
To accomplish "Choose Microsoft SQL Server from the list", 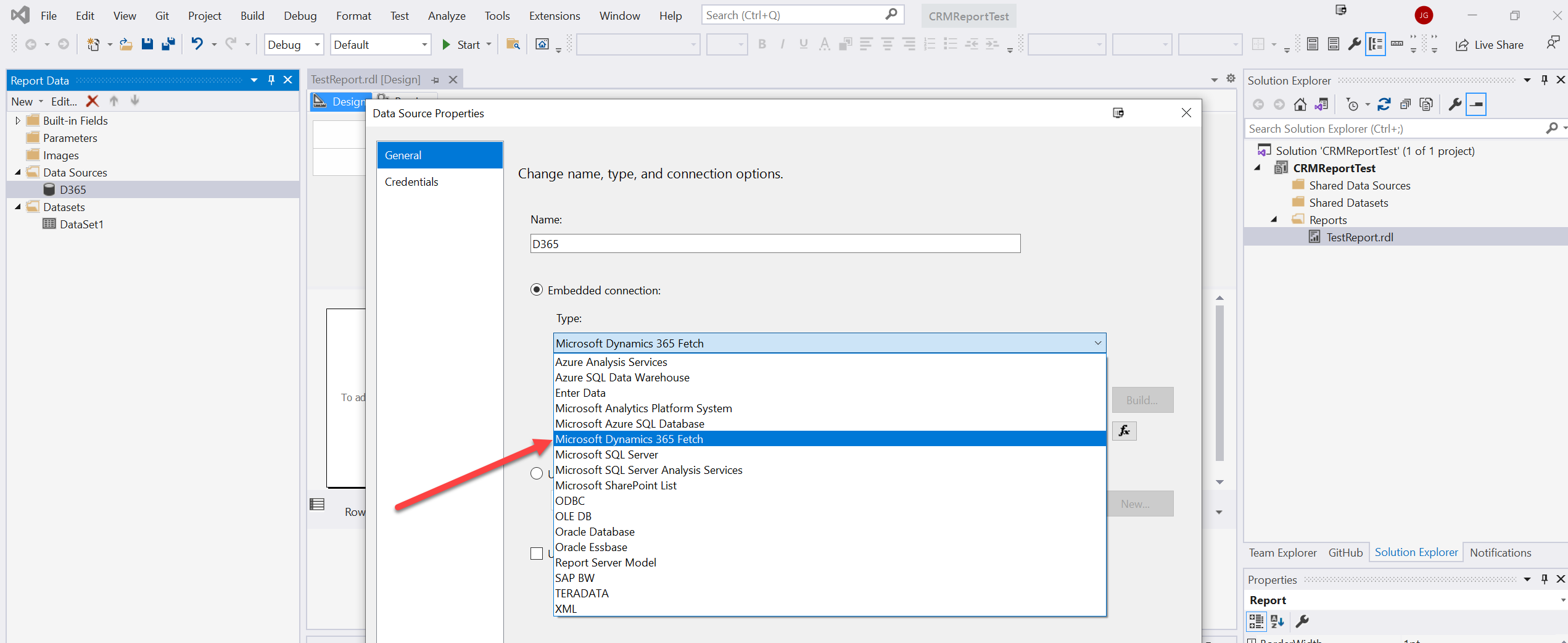I will [830, 454].
